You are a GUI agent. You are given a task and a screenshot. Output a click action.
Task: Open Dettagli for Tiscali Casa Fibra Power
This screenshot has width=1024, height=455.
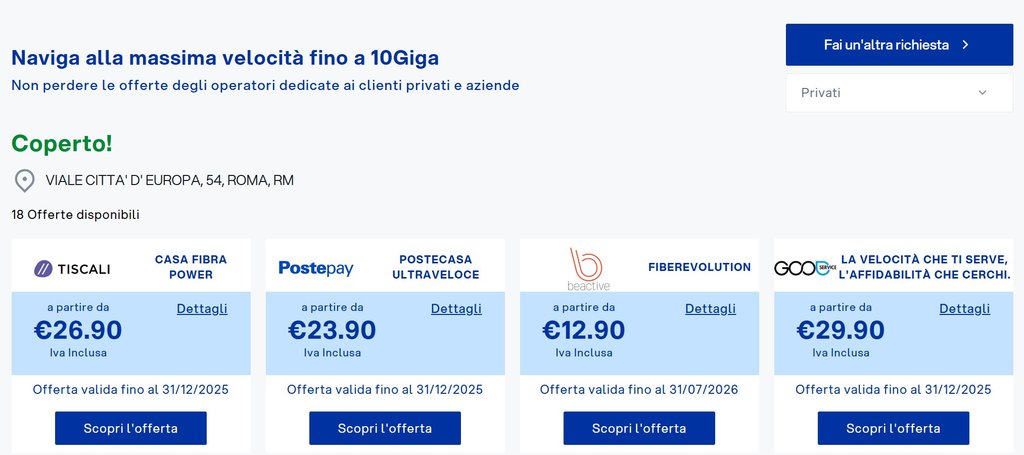click(202, 308)
